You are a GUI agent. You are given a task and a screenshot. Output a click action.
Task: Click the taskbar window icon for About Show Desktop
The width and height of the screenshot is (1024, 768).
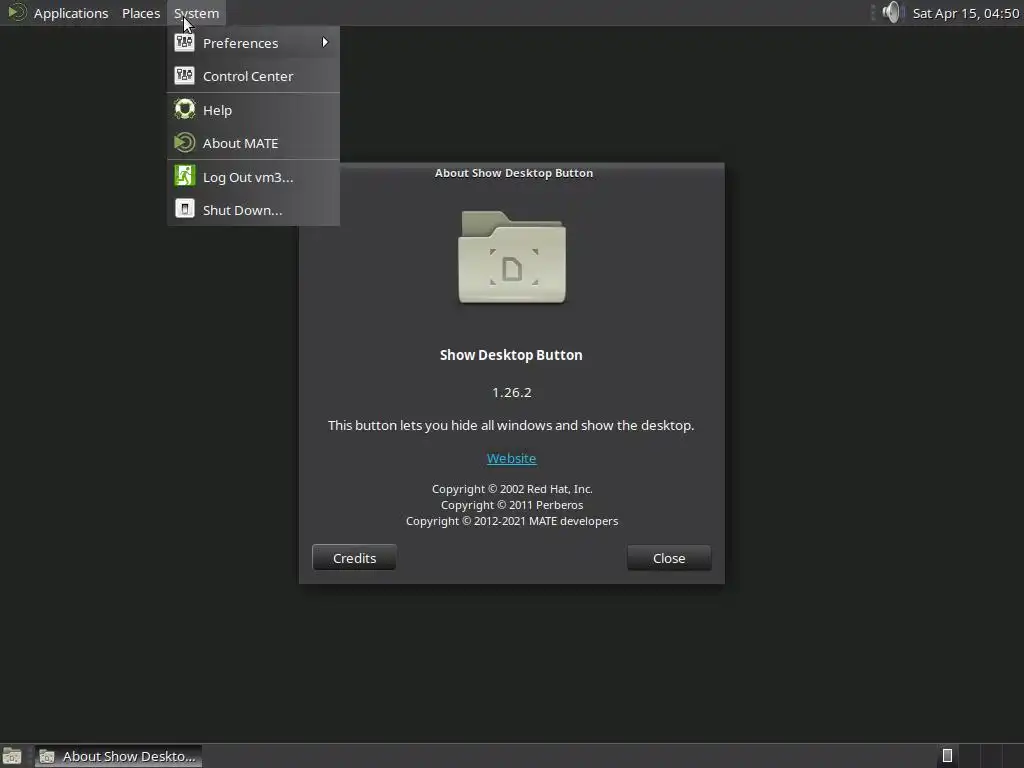coord(47,756)
